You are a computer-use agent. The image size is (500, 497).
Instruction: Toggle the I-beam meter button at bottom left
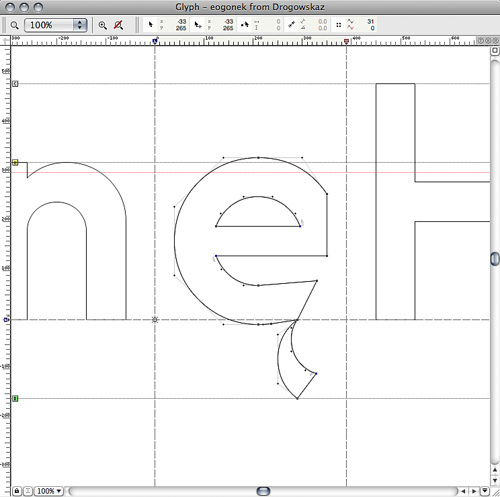pos(28,491)
